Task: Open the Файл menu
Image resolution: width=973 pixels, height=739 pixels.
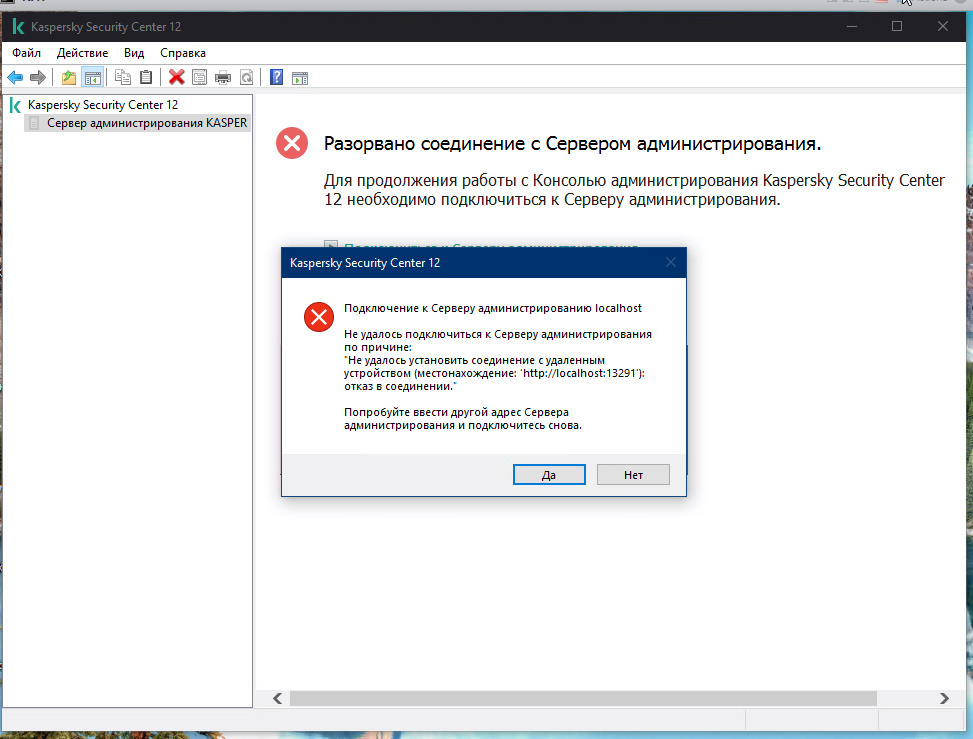Action: coord(27,53)
